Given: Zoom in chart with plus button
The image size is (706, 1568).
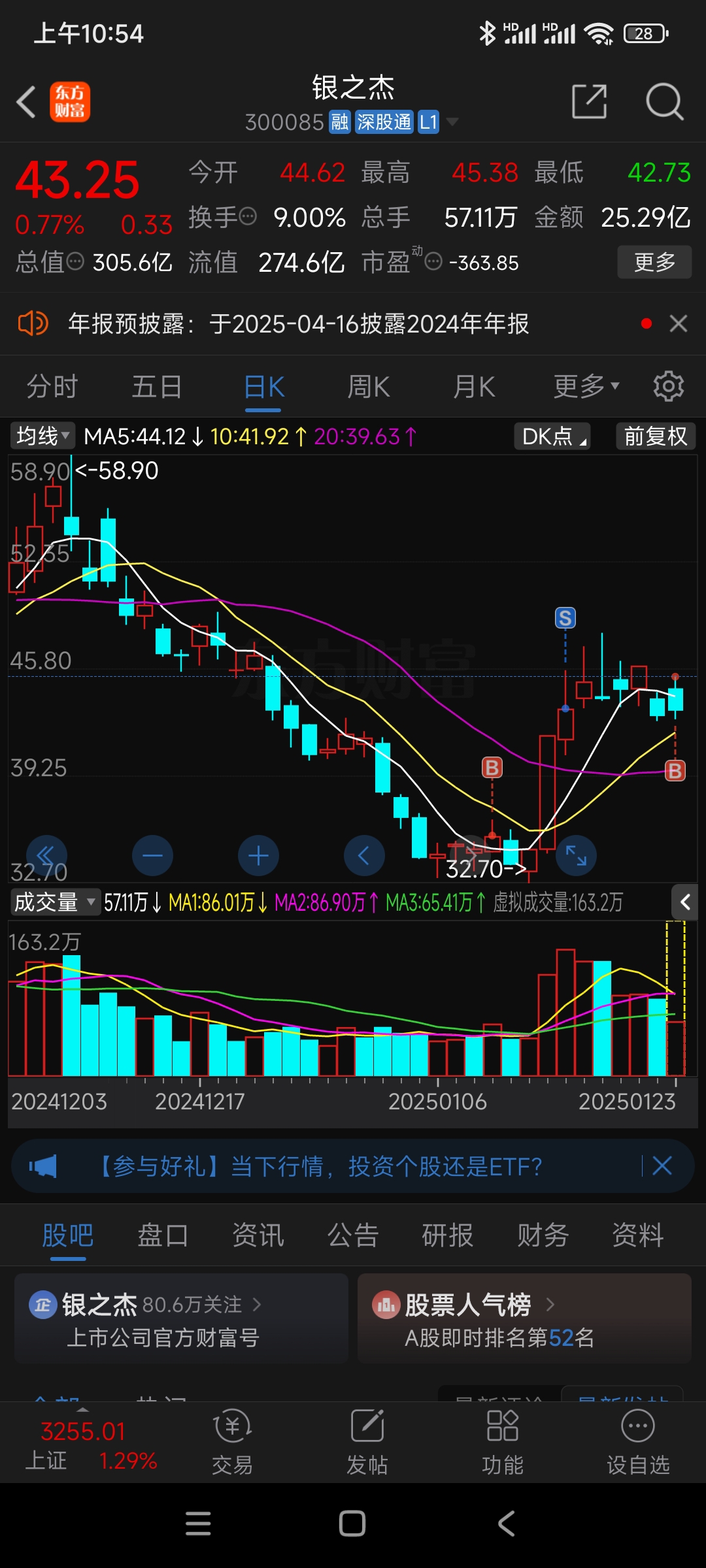Looking at the screenshot, I should pos(258,855).
